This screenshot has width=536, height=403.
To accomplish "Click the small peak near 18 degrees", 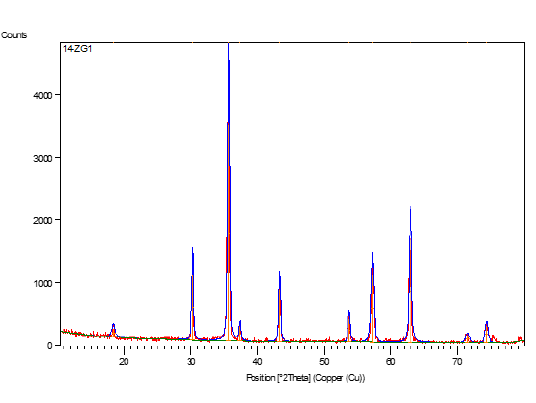I will point(113,330).
